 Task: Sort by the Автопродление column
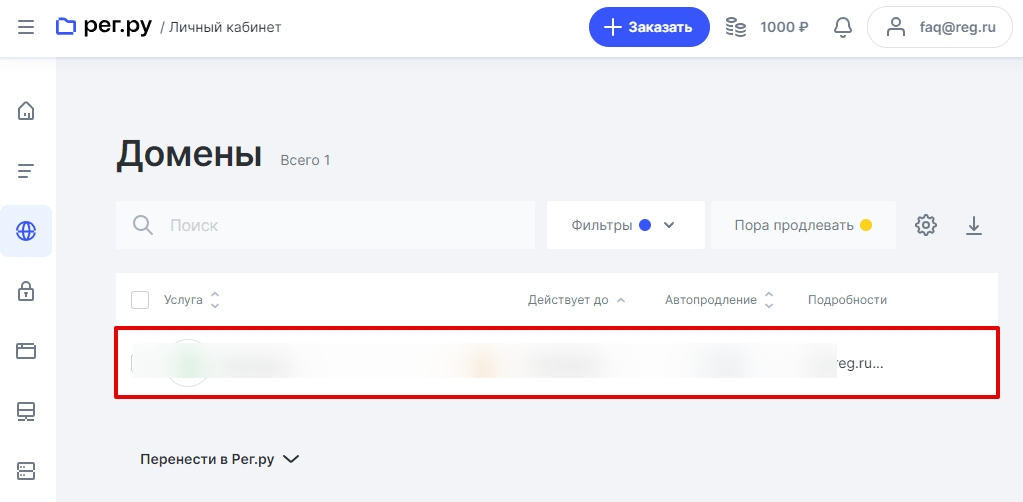[x=719, y=300]
